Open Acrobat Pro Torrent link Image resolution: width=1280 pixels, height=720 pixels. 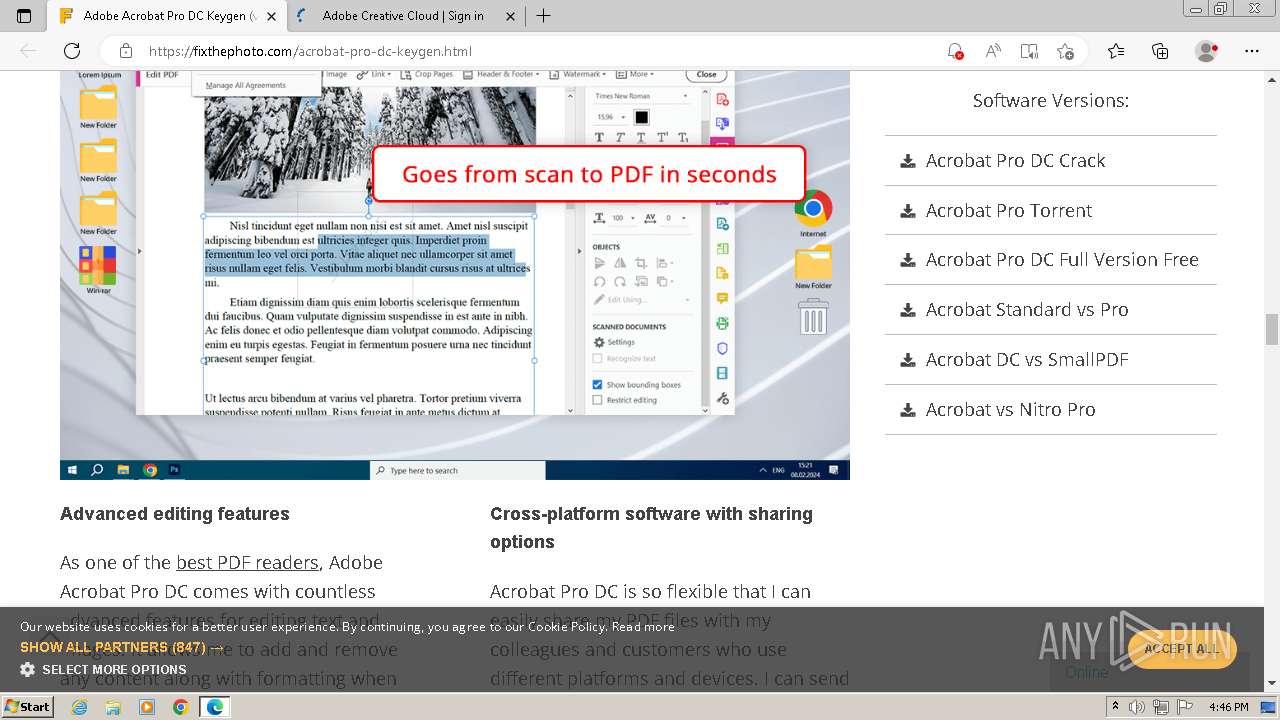click(1008, 210)
